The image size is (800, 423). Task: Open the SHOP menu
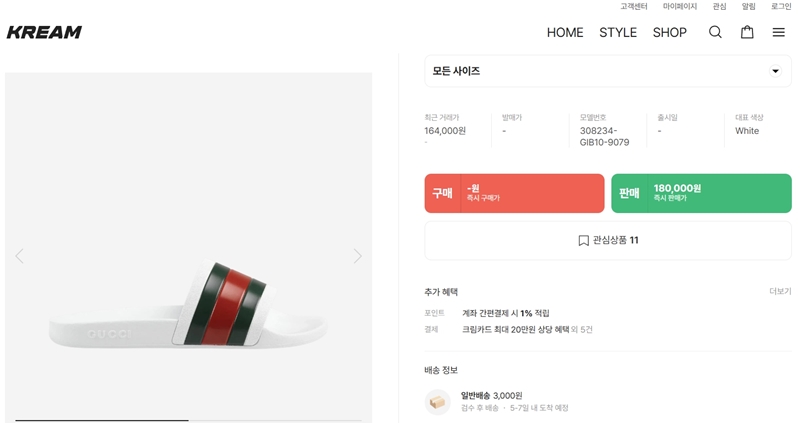tap(670, 32)
